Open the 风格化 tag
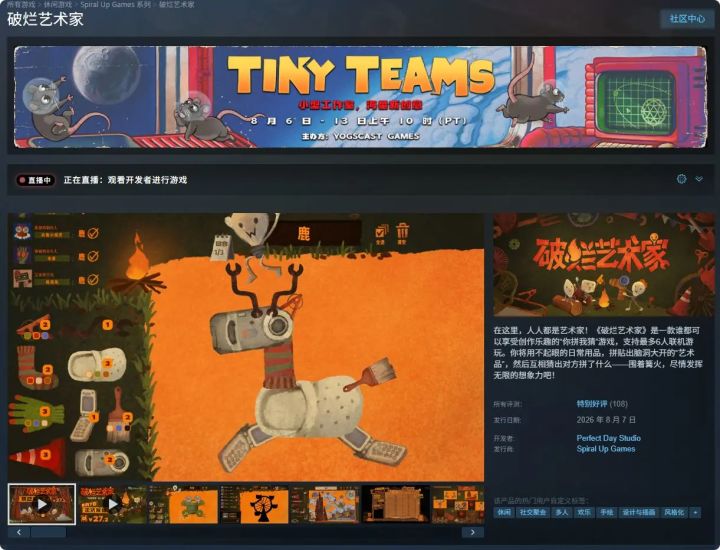The image size is (720, 550). click(674, 512)
